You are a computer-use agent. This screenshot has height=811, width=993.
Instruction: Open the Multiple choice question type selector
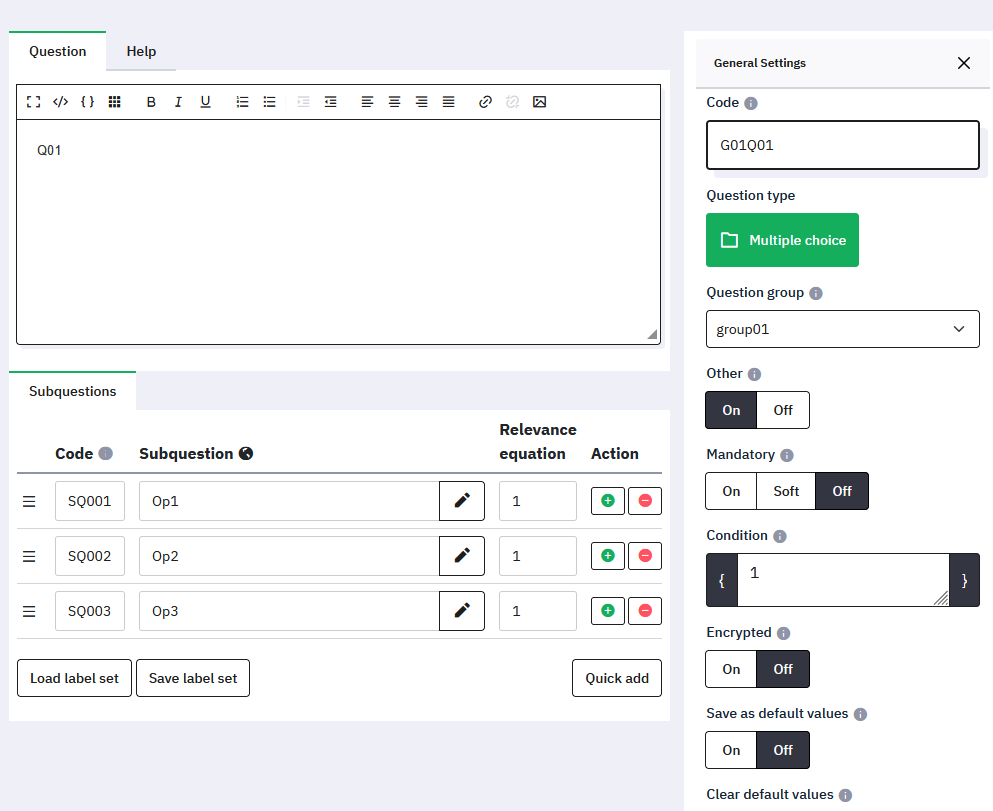(x=782, y=240)
